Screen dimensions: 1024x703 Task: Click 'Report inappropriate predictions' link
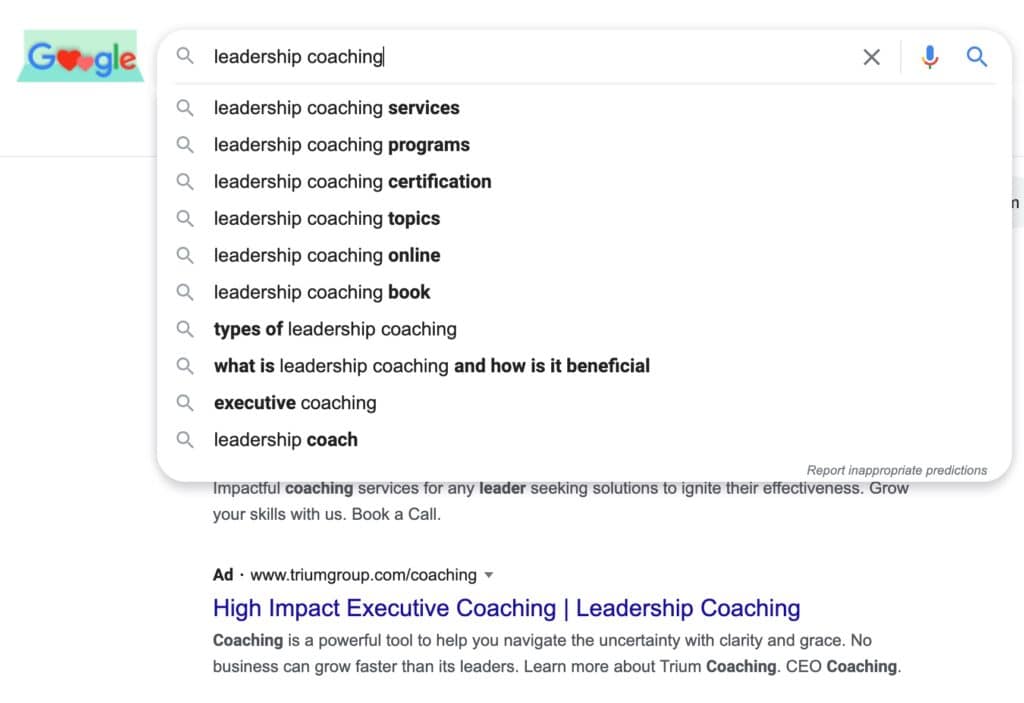(x=896, y=470)
